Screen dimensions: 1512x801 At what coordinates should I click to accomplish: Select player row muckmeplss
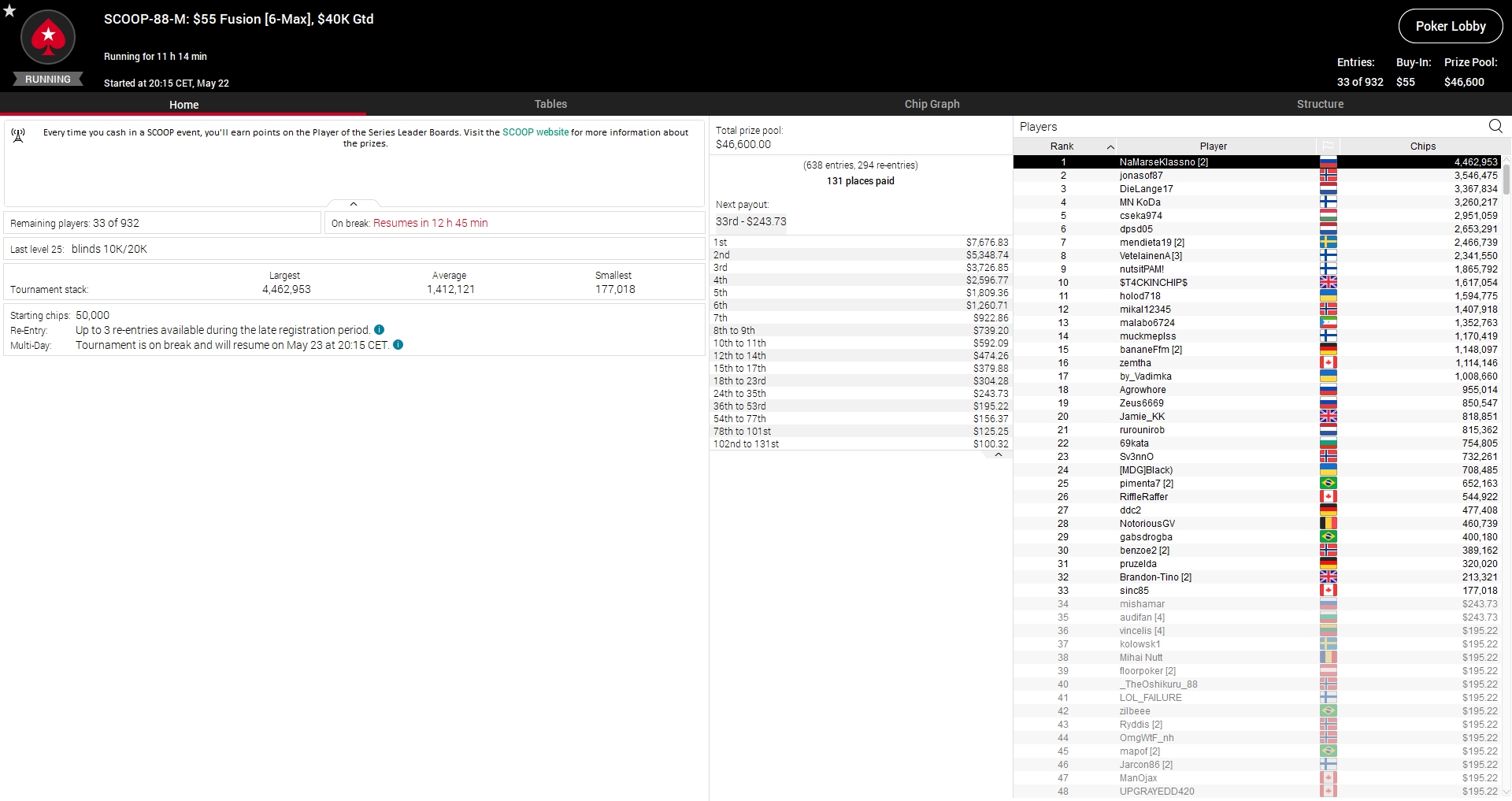1257,336
